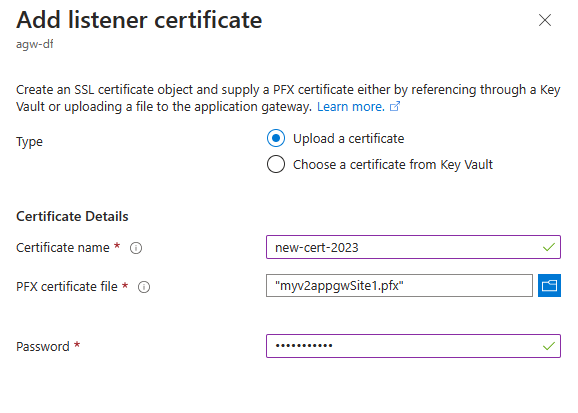Click the PFX certificate file label text
Viewport: 578px width, 413px height.
click(67, 287)
